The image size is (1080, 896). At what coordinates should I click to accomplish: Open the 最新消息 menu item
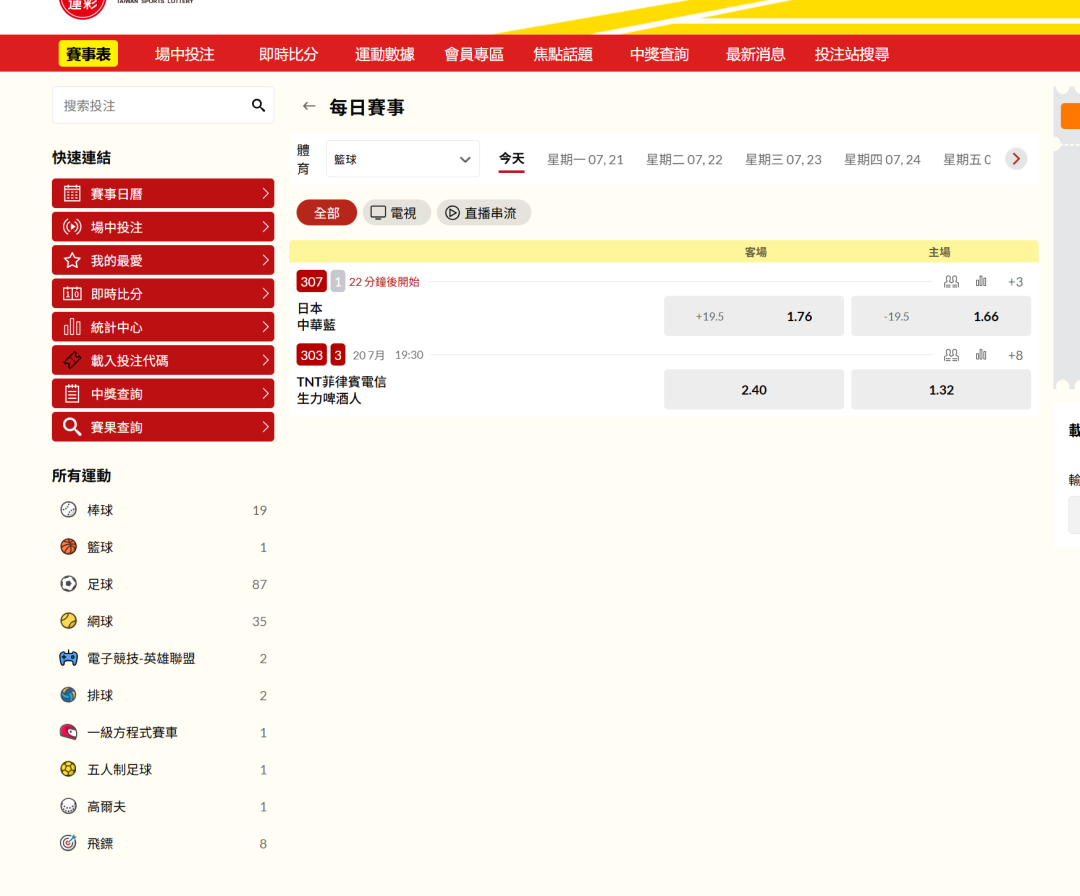(x=756, y=54)
